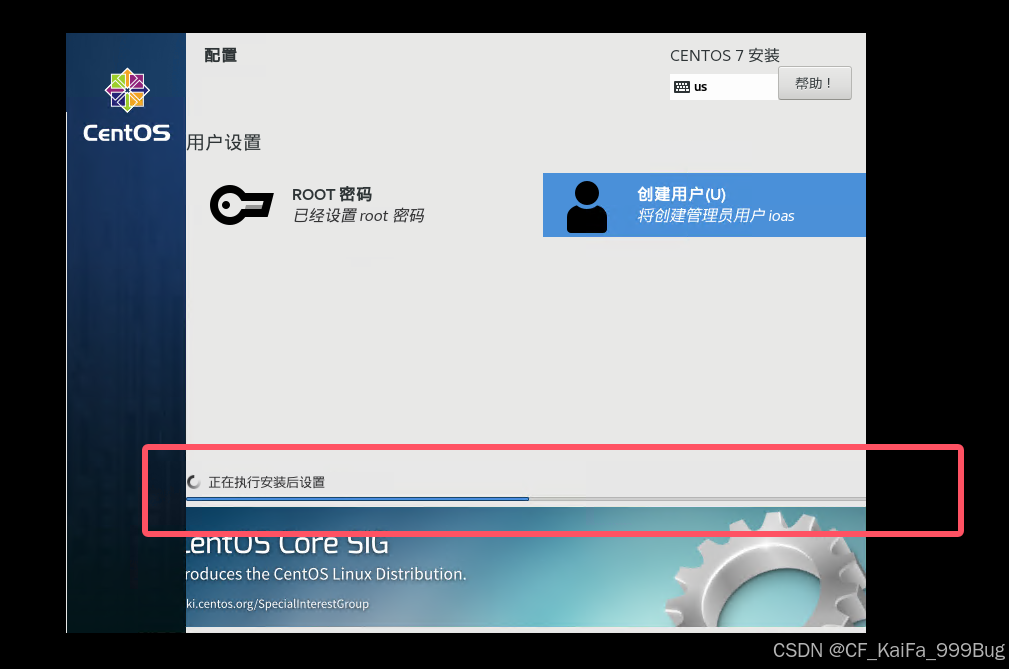This screenshot has height=669, width=1009.
Task: Click the gear graphic in banner
Action: click(x=766, y=569)
